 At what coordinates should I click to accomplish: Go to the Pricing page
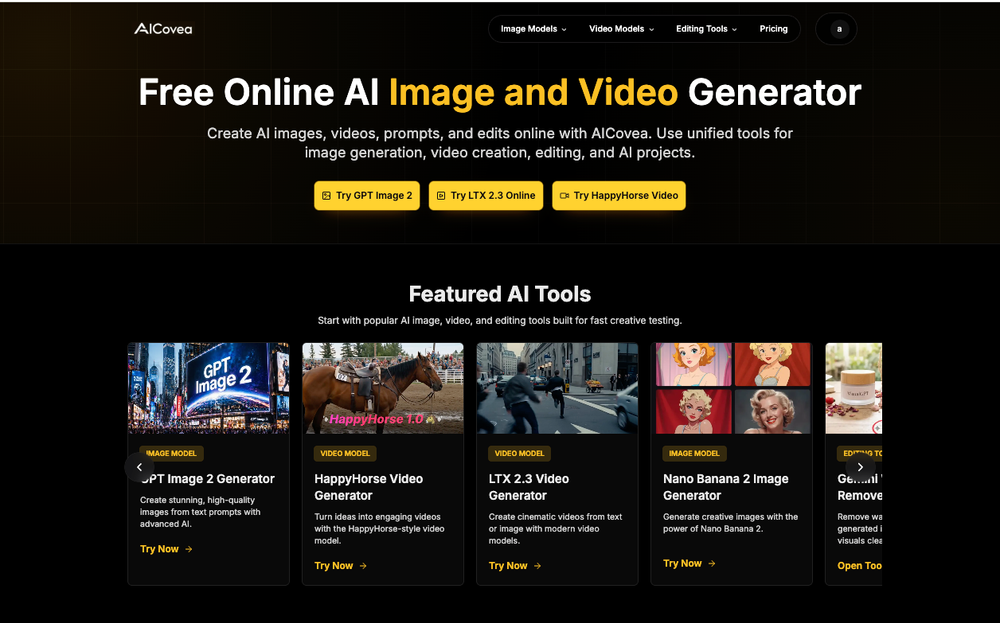point(774,29)
